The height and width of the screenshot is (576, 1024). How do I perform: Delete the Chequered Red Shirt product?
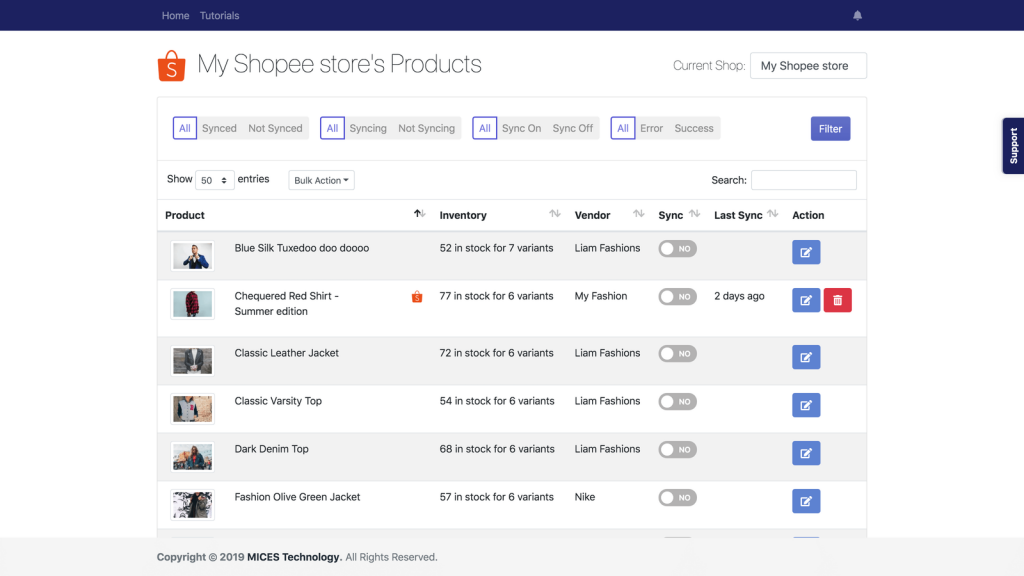tap(837, 300)
